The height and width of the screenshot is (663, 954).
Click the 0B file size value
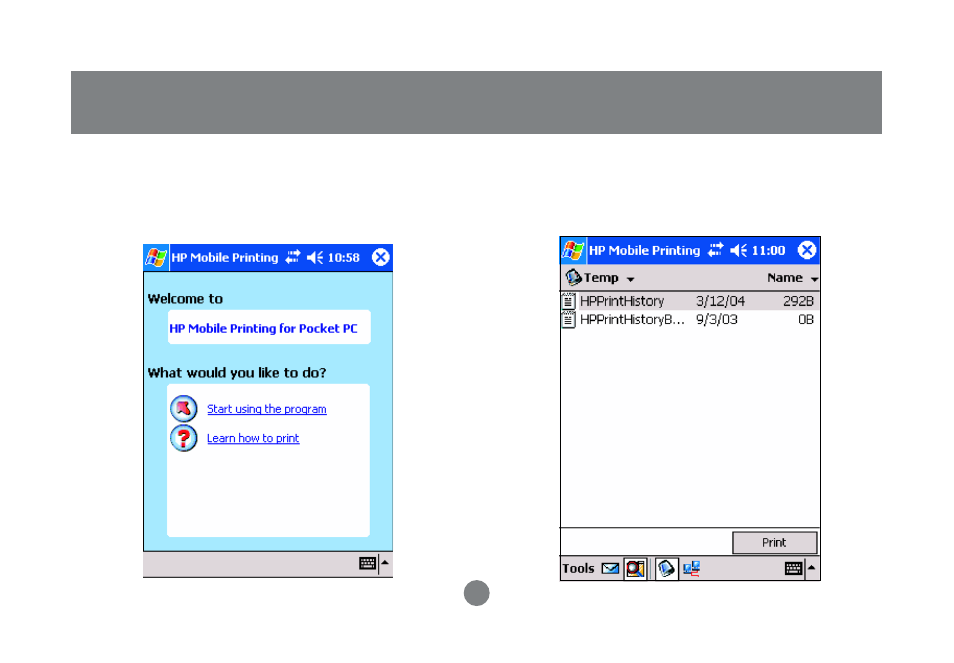[806, 319]
